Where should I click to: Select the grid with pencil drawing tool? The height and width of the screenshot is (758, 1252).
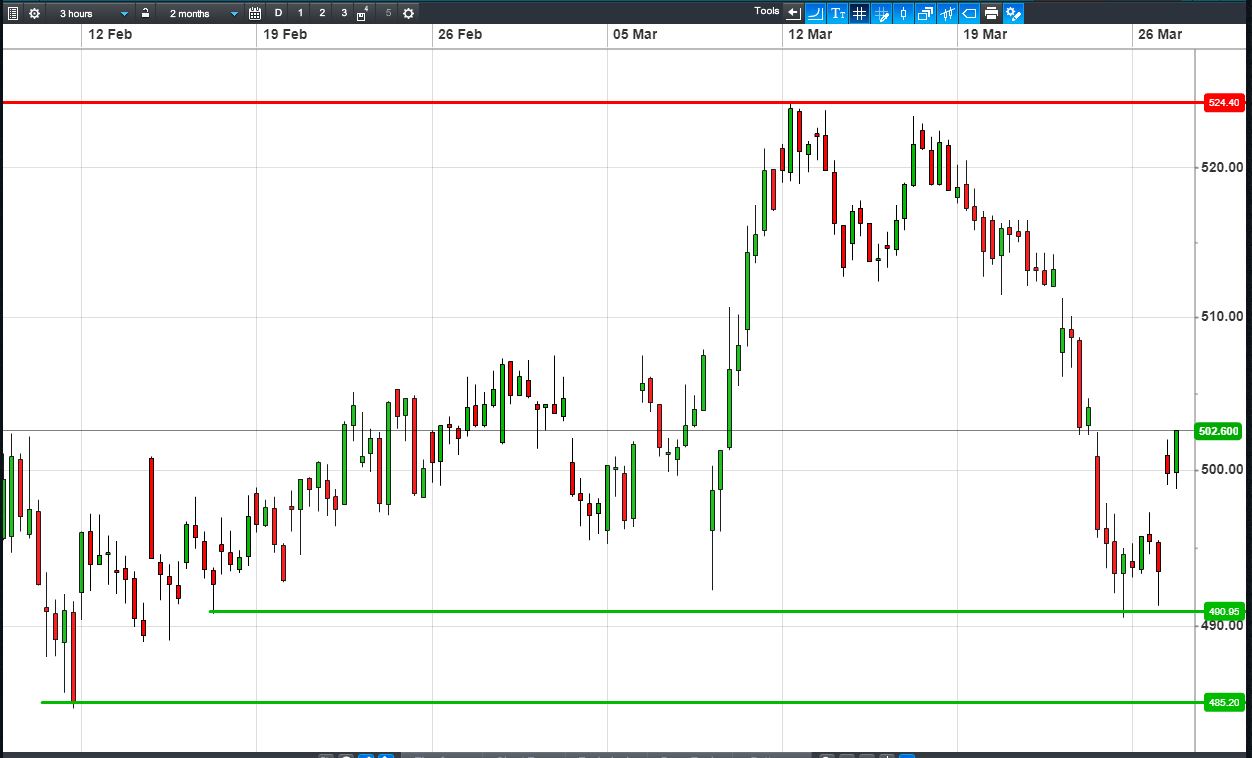881,13
